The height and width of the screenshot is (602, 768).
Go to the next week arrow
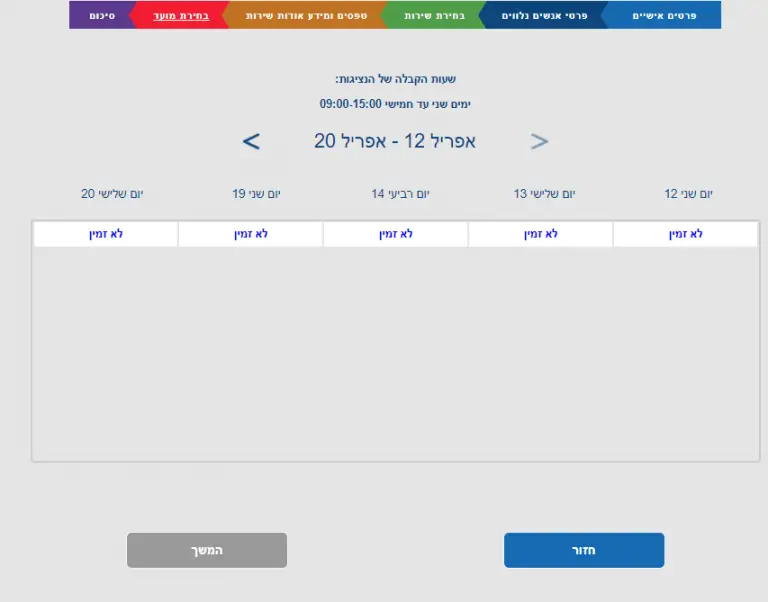click(251, 142)
